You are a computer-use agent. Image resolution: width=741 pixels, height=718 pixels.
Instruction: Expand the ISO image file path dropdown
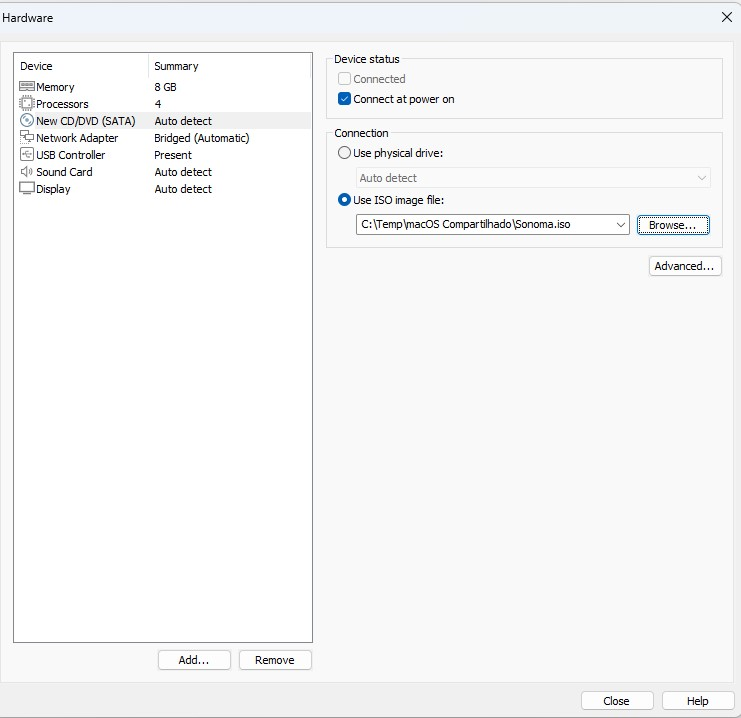tap(620, 225)
